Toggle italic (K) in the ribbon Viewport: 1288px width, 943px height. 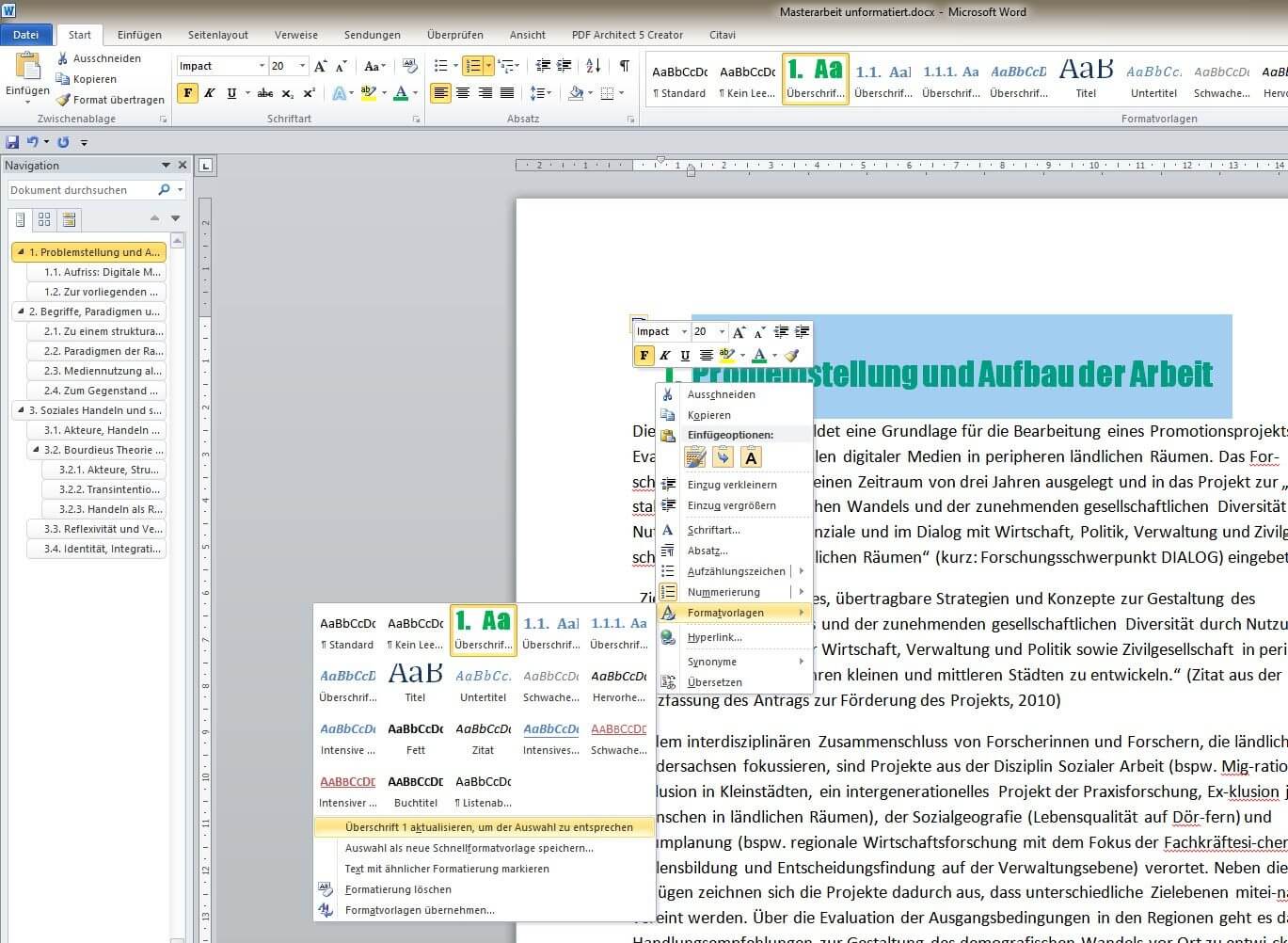tap(209, 93)
